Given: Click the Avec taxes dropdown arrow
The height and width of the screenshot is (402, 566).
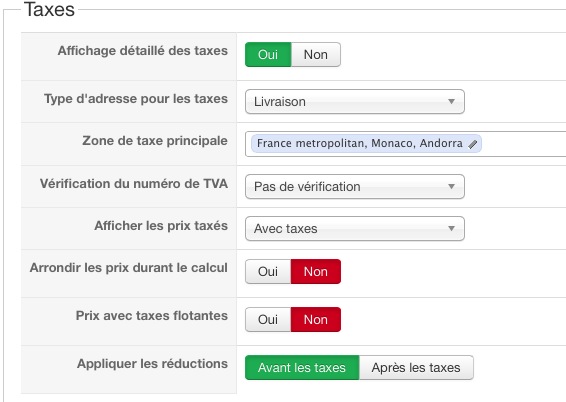Looking at the screenshot, I should click(451, 228).
